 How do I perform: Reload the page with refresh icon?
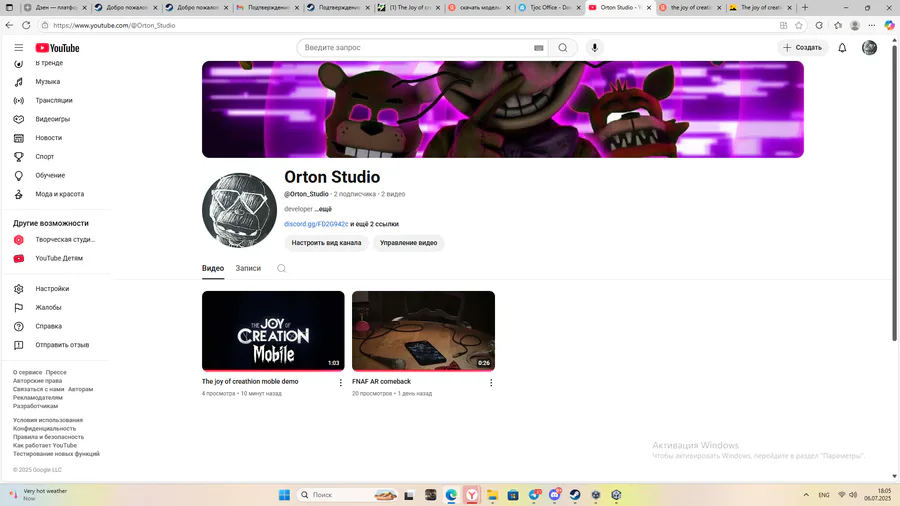coord(26,25)
